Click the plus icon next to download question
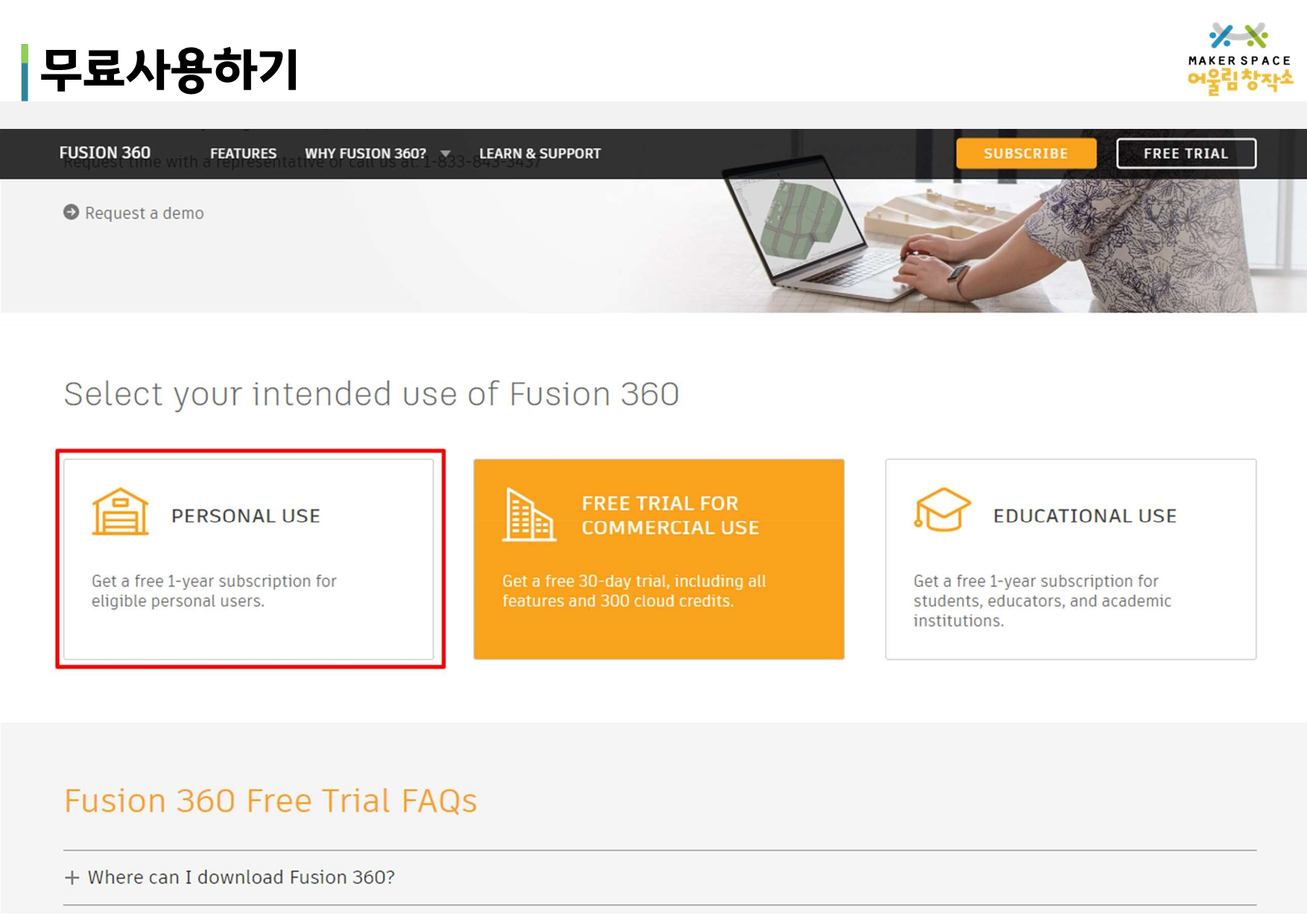Image resolution: width=1307 pixels, height=924 pixels. 72,878
